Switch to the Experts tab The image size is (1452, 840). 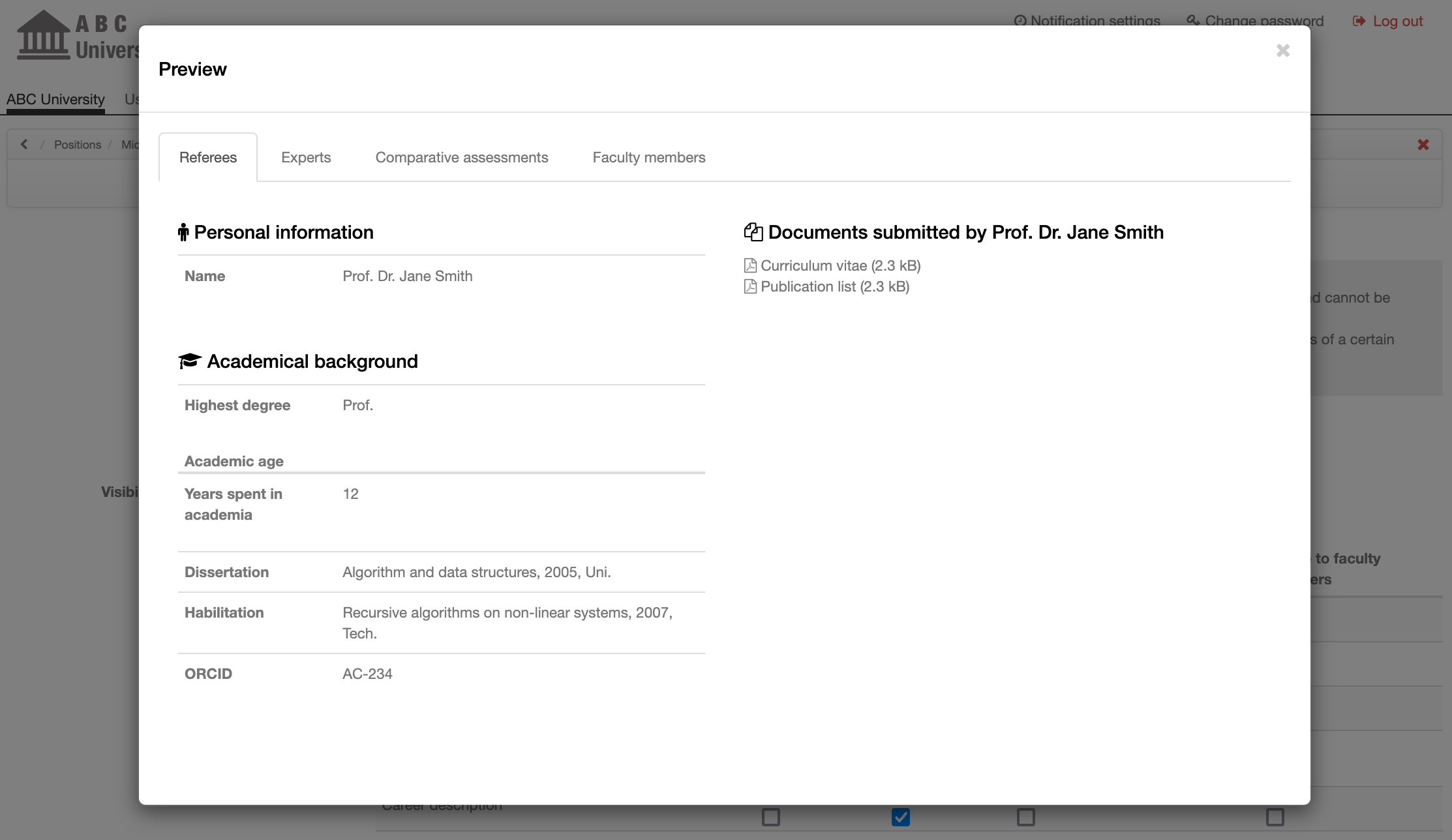point(306,157)
